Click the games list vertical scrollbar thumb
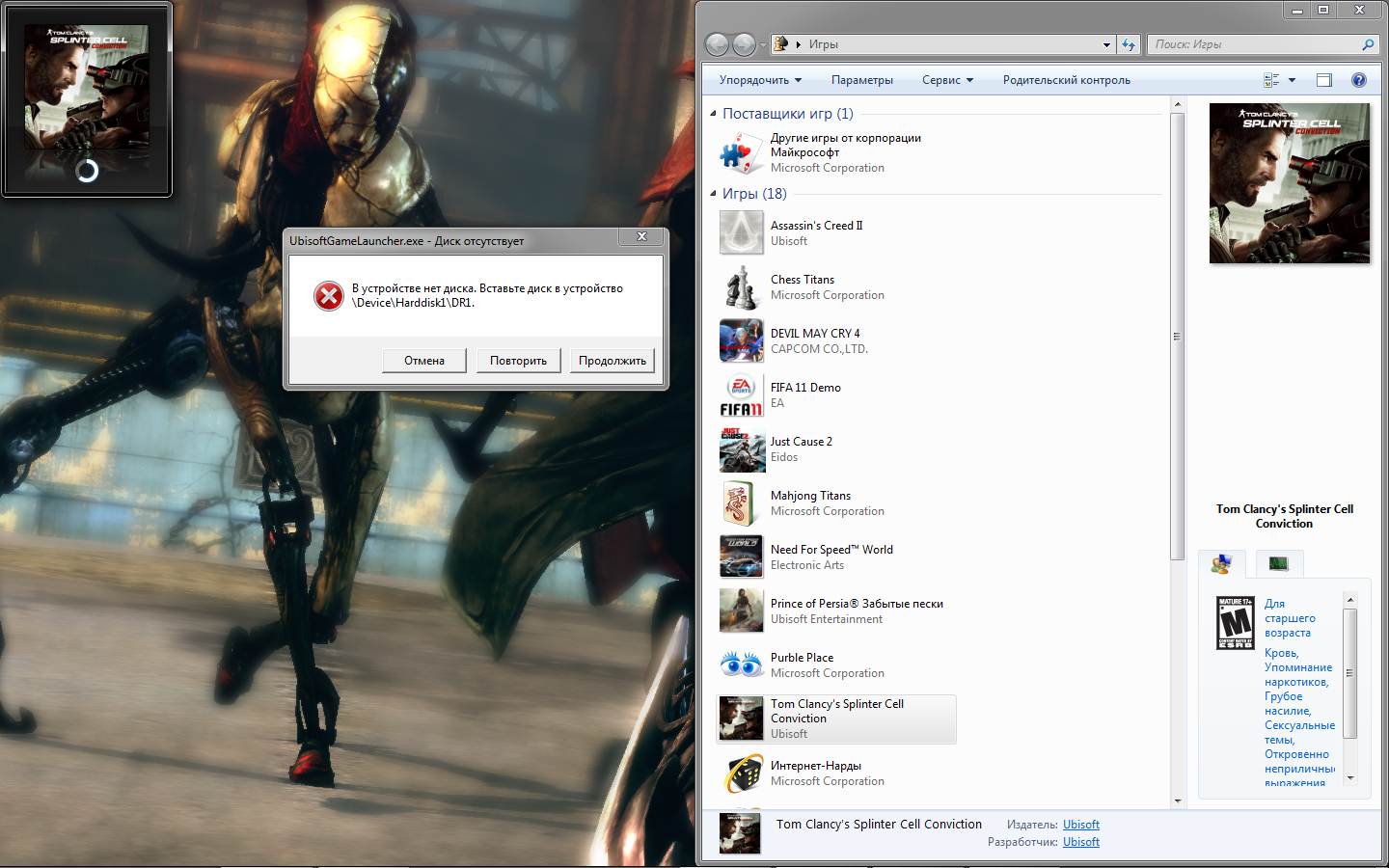1389x868 pixels. (1177, 337)
